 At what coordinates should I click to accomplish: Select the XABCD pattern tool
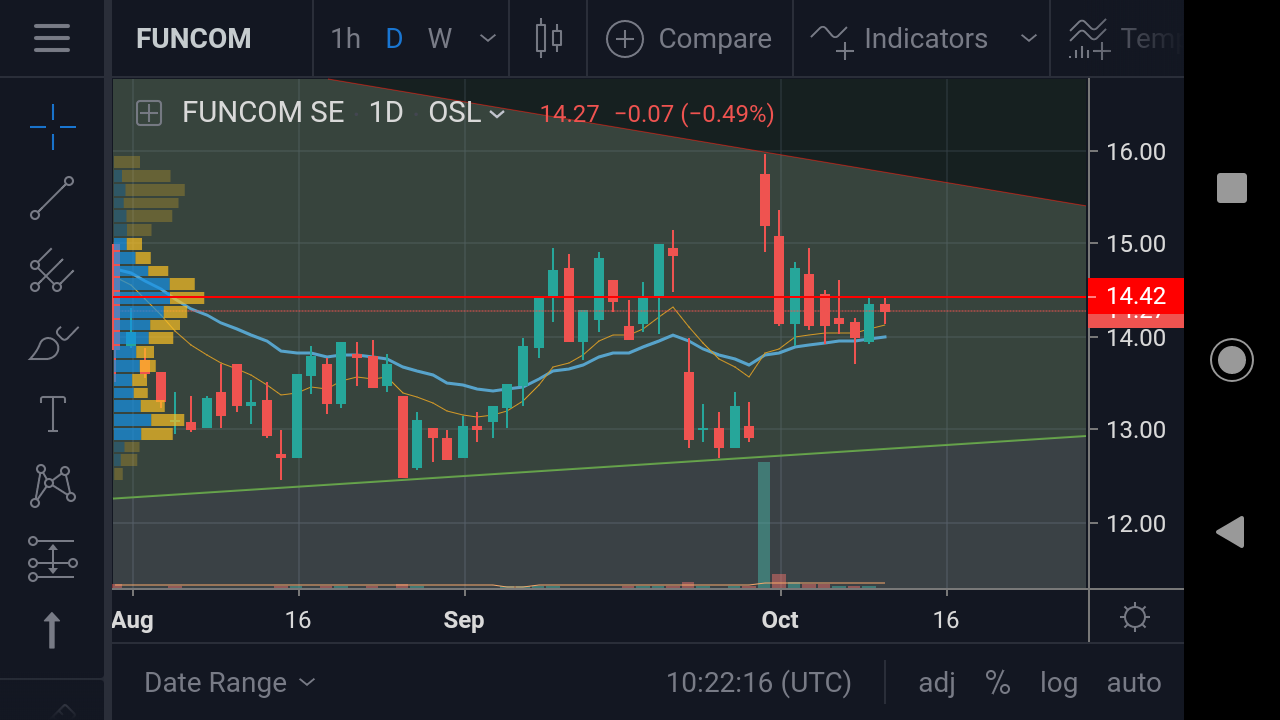(x=52, y=485)
